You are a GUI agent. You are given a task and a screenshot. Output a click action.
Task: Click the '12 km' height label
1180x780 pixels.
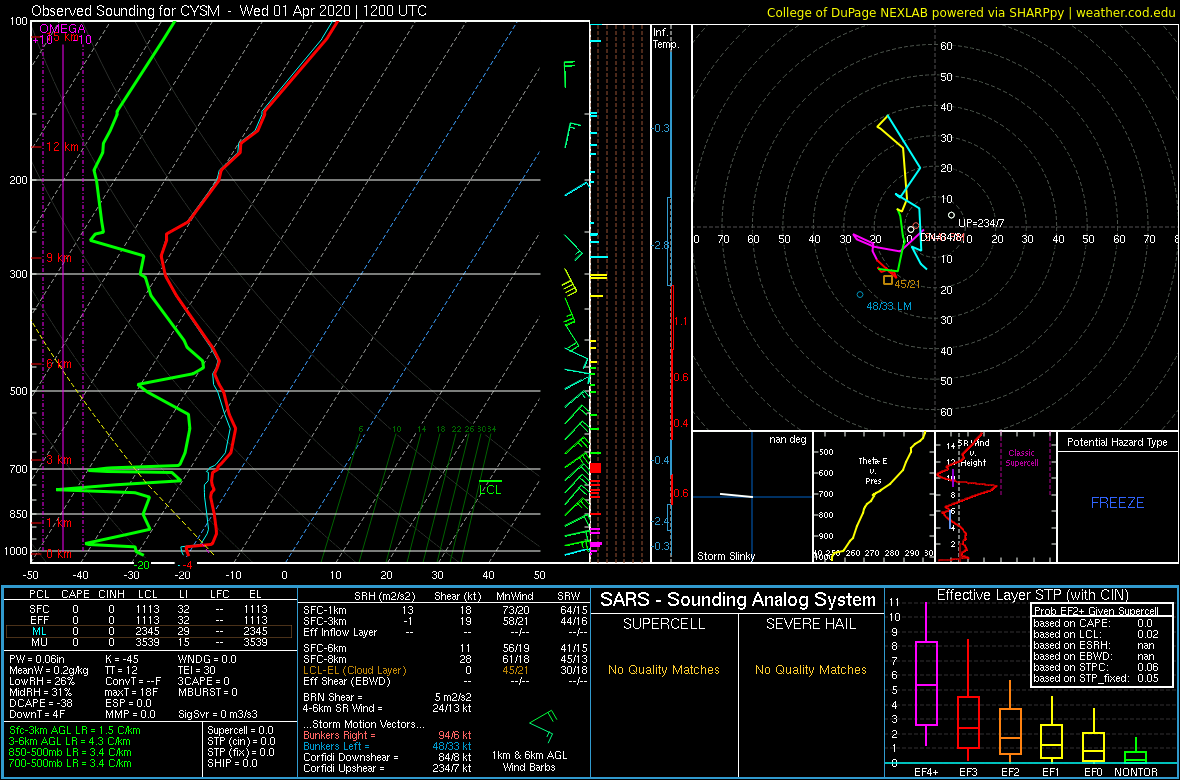click(63, 147)
